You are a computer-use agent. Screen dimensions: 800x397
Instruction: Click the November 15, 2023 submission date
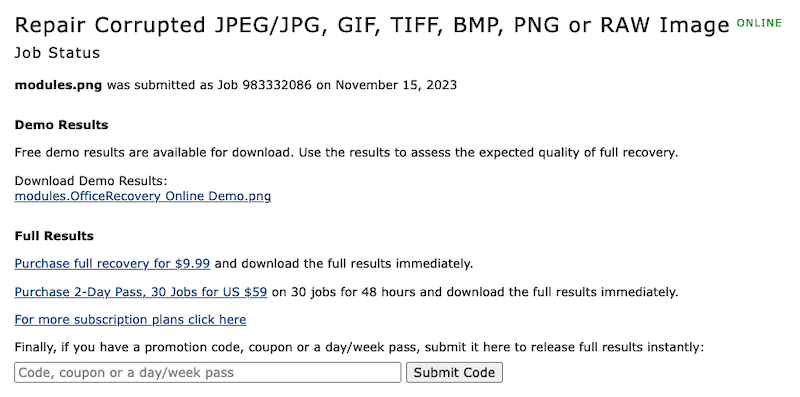(396, 85)
